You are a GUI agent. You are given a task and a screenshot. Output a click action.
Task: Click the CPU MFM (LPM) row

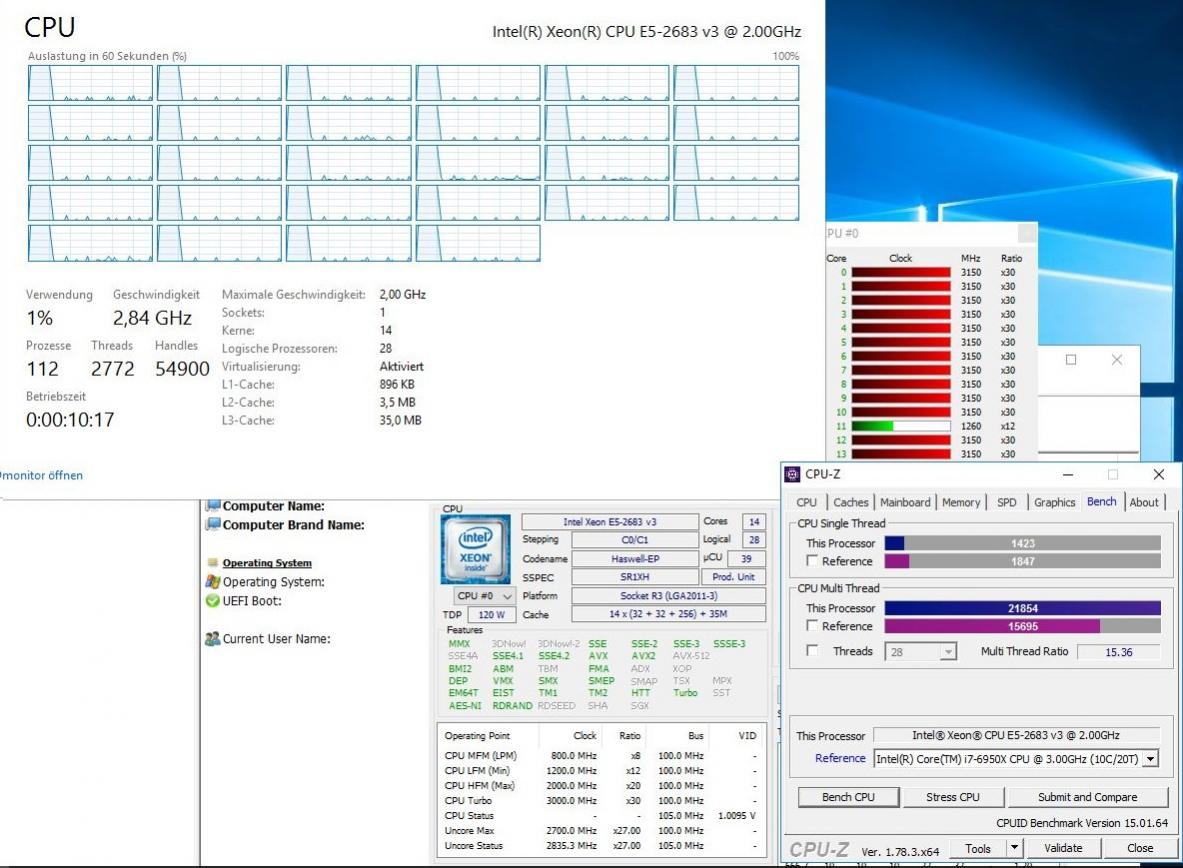click(601, 755)
